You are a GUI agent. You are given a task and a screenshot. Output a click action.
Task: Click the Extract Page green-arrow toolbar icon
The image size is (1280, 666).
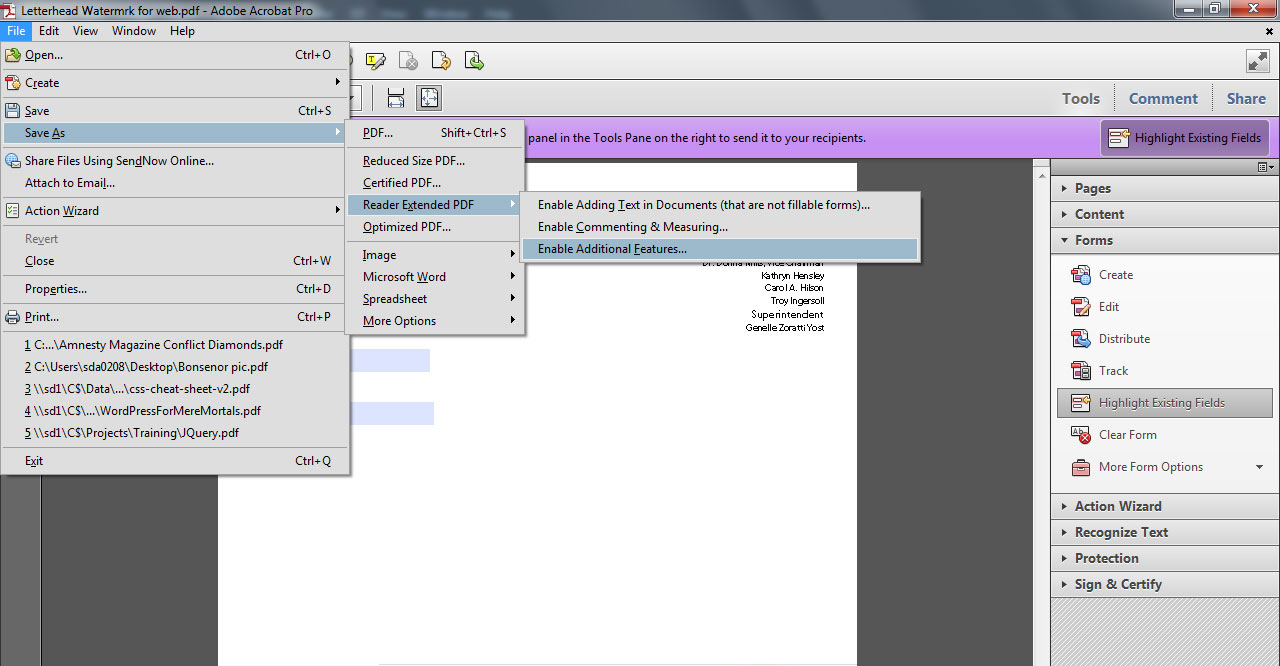click(x=474, y=61)
